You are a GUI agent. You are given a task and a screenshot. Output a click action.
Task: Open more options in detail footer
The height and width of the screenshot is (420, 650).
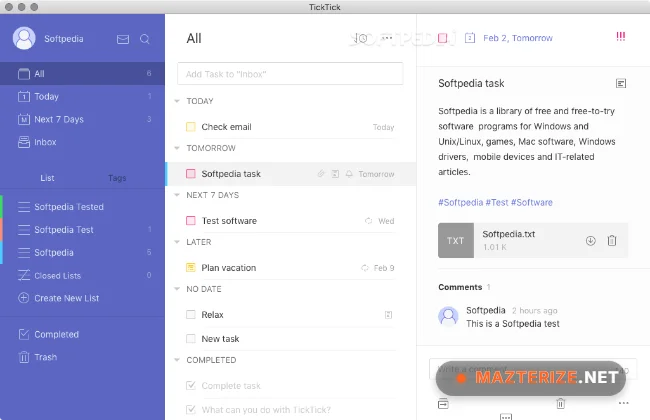pos(623,403)
